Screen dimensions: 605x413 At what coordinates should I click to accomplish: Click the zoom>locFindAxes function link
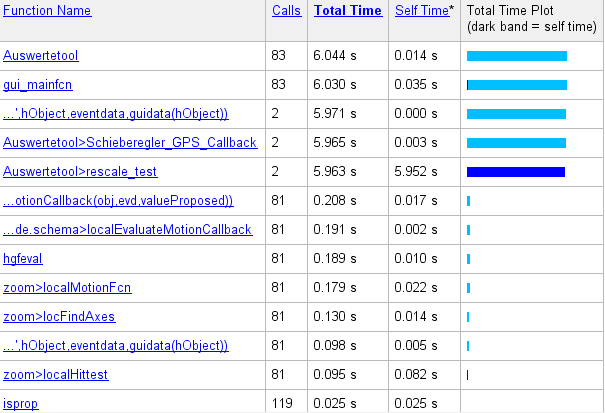59,317
